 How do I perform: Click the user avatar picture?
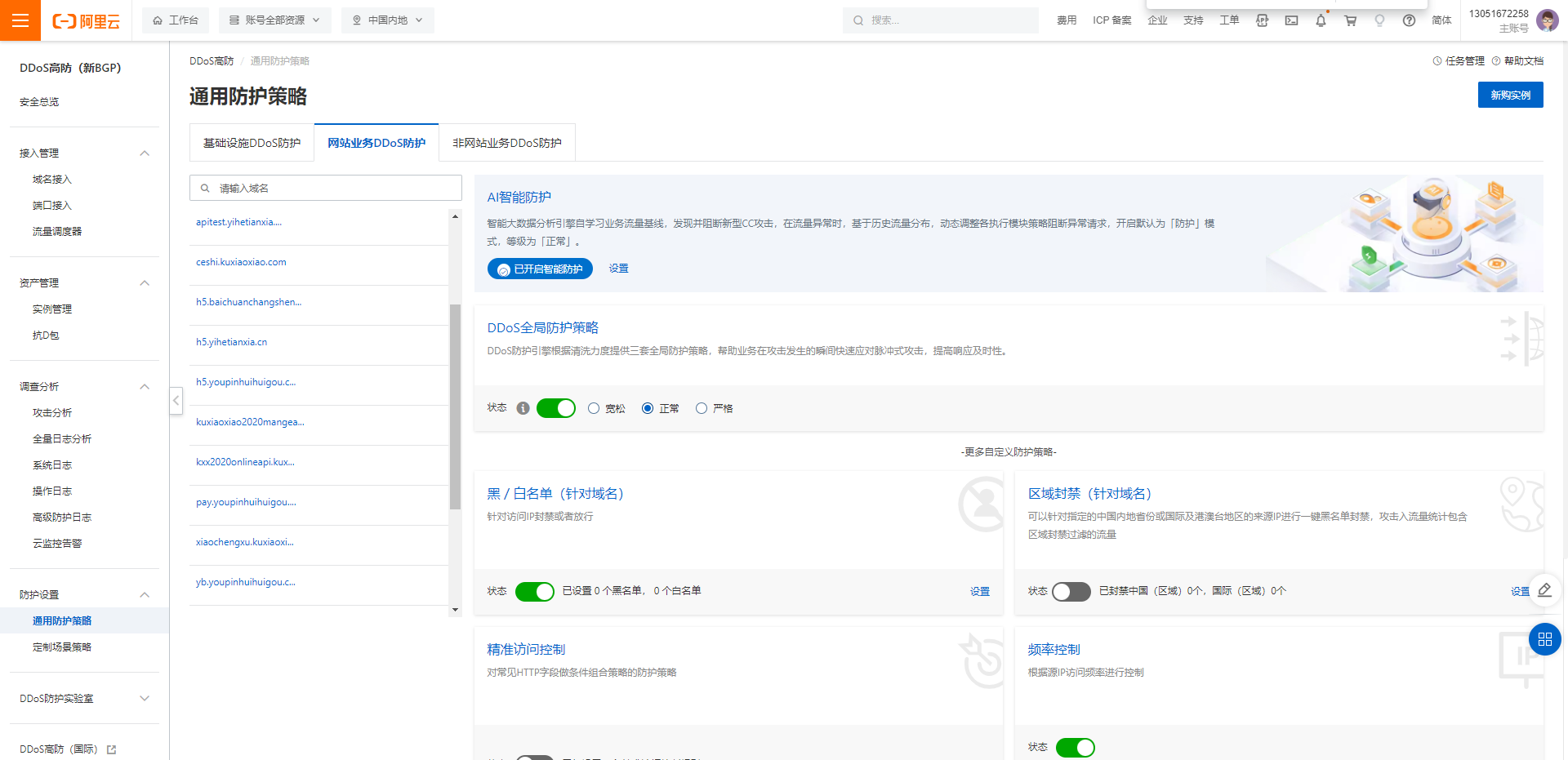pos(1547,20)
